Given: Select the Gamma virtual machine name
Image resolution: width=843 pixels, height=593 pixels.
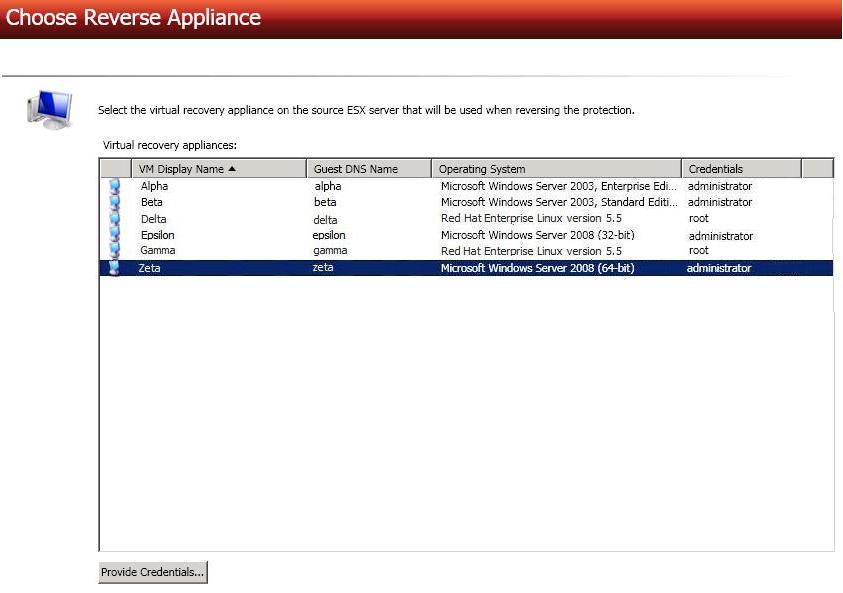Looking at the screenshot, I should point(158,250).
